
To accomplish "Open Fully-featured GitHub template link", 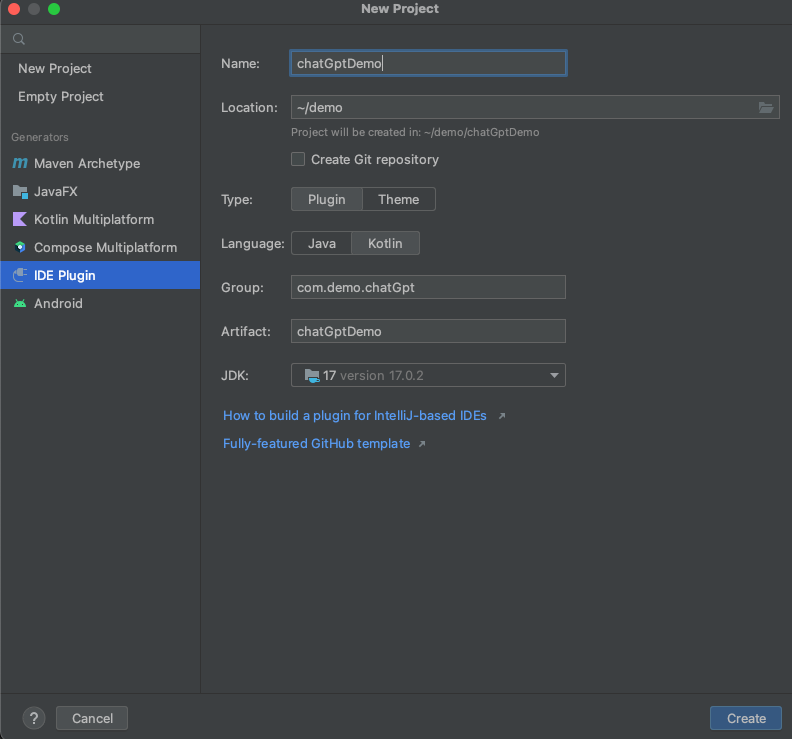I will 317,444.
